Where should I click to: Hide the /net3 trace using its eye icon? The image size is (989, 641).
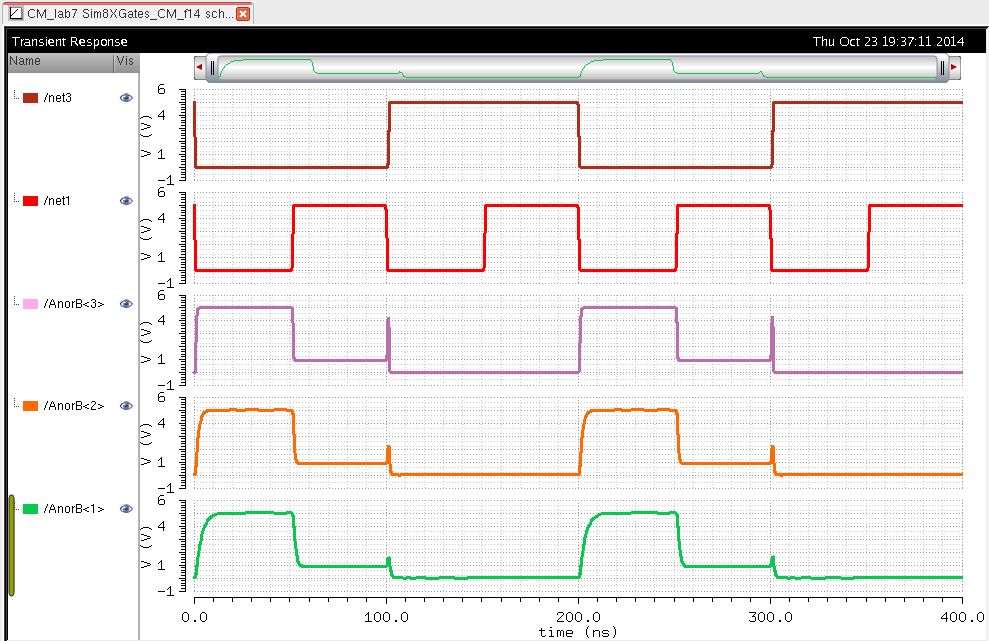[126, 98]
